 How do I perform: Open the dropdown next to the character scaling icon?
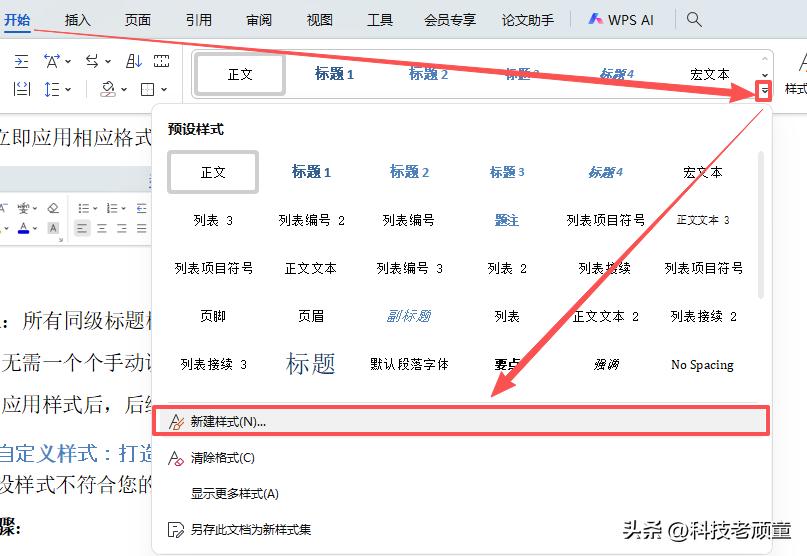[x=68, y=61]
